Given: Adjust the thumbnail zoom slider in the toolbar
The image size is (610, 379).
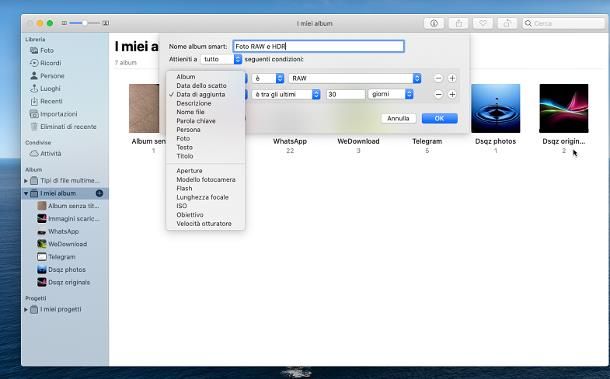Looking at the screenshot, I should pyautogui.click(x=85, y=23).
